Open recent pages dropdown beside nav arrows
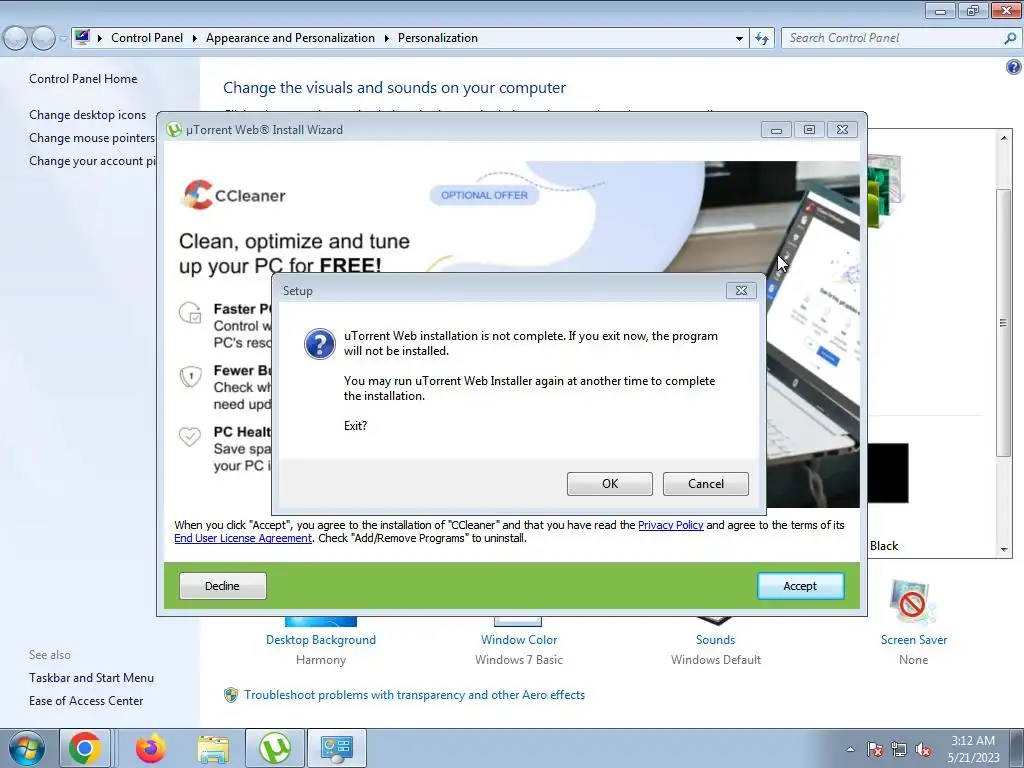The width and height of the screenshot is (1024, 768). coord(63,39)
